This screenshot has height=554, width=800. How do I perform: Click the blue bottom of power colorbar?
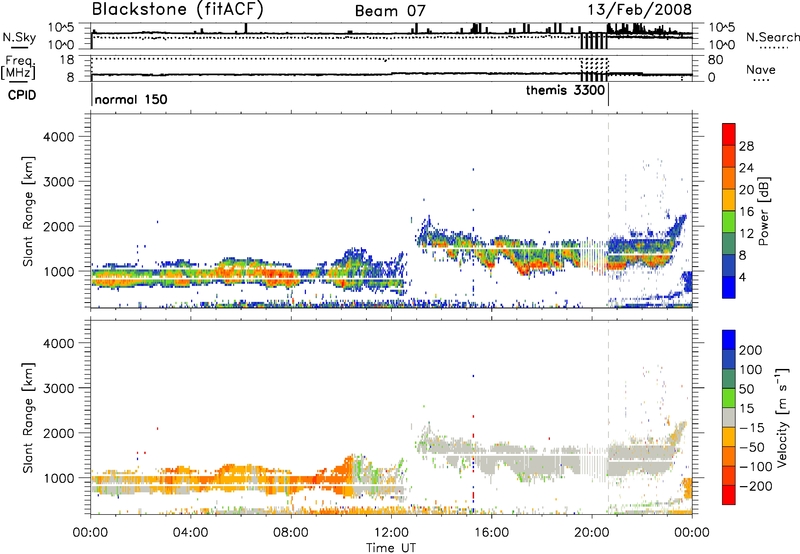point(729,287)
